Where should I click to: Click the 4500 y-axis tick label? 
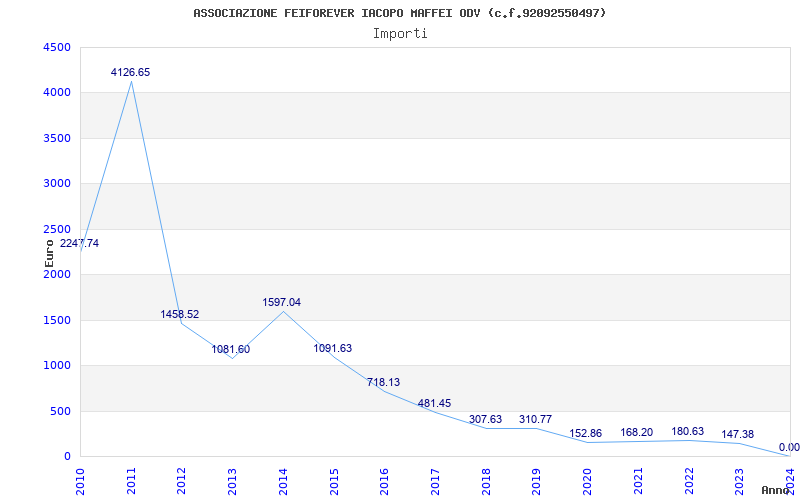point(57,47)
